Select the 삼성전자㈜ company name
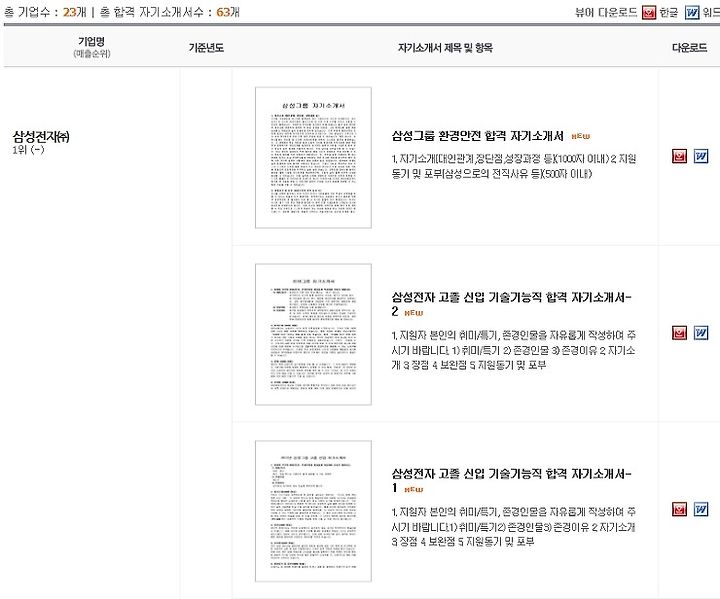Viewport: 720px width, 599px height. [41, 136]
